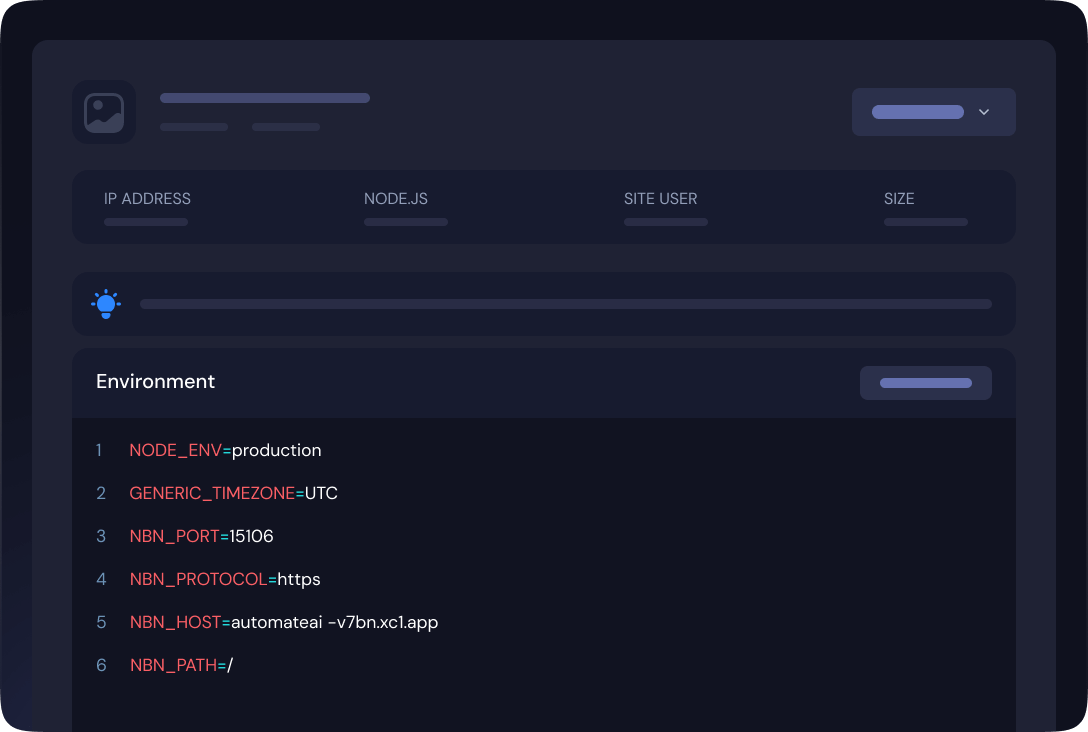Viewport: 1088px width, 732px height.
Task: Click the button in Environment header
Action: [925, 383]
